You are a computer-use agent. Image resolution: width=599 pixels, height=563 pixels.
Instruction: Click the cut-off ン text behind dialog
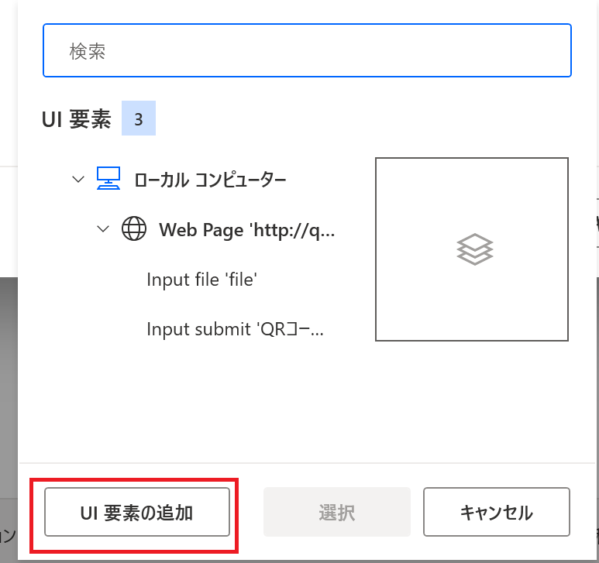click(x=7, y=535)
